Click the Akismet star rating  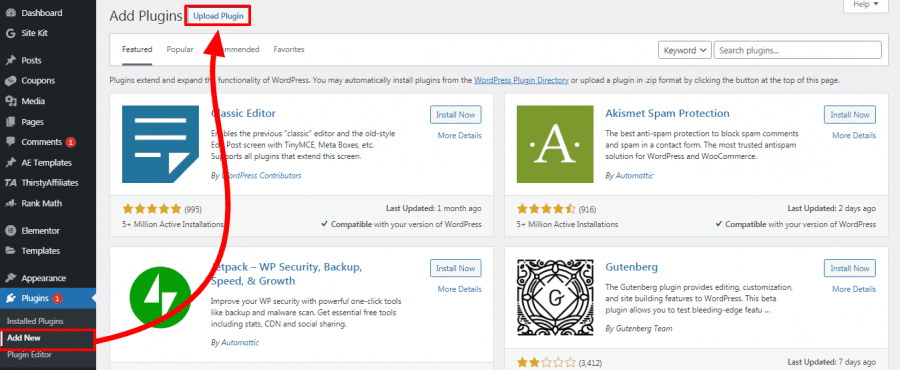click(546, 209)
